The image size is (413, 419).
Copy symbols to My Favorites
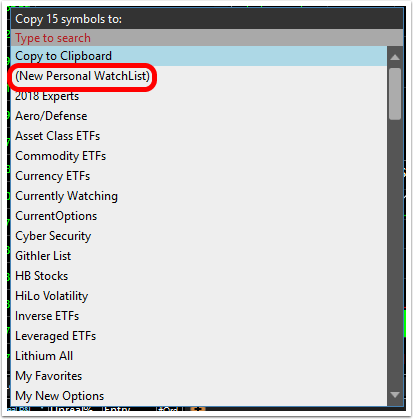[199, 376]
